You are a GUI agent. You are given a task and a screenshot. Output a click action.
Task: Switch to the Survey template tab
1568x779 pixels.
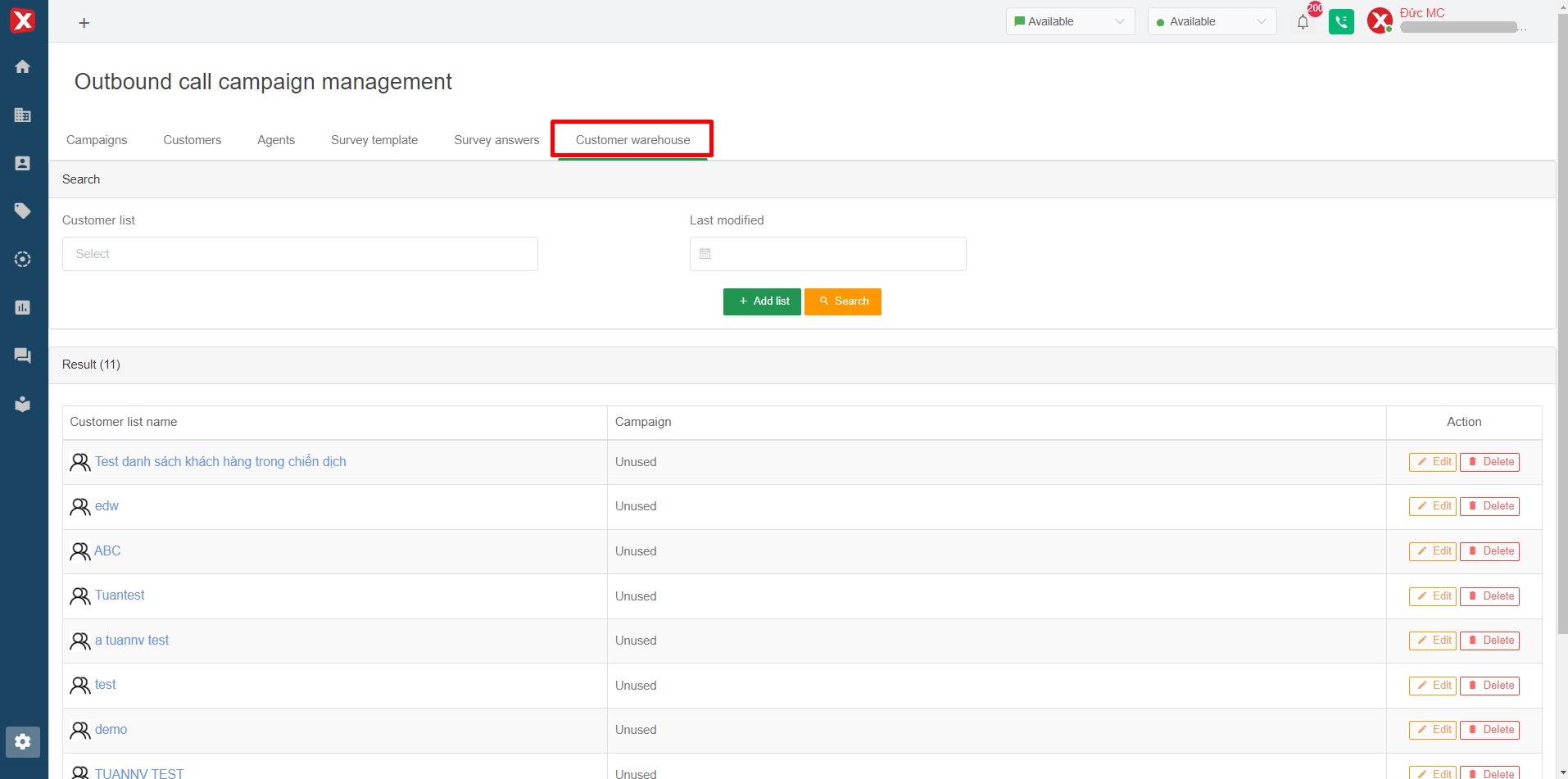[374, 140]
